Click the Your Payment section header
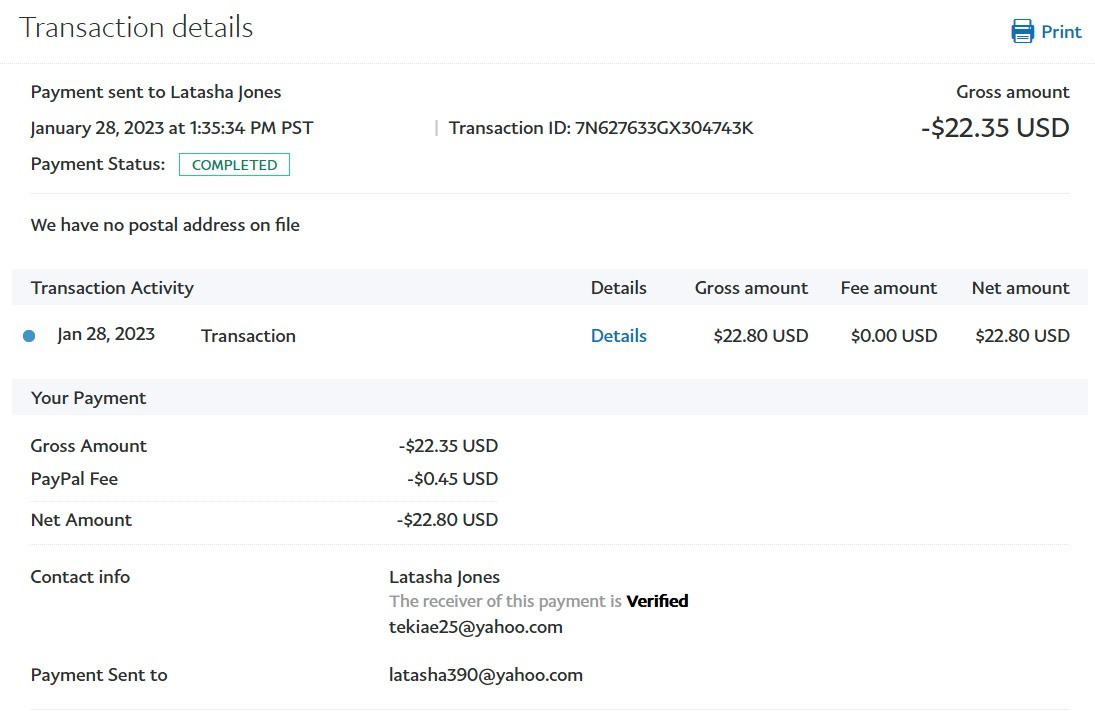The width and height of the screenshot is (1095, 711). 88,398
